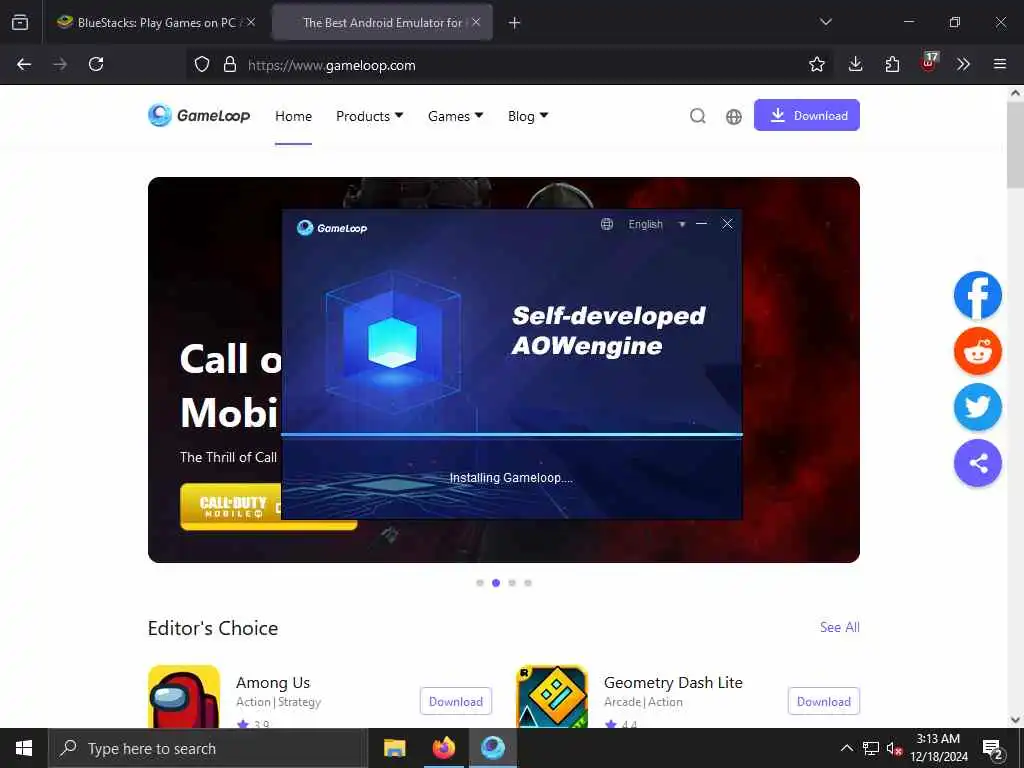
Task: Click the network tray icon
Action: click(x=871, y=748)
